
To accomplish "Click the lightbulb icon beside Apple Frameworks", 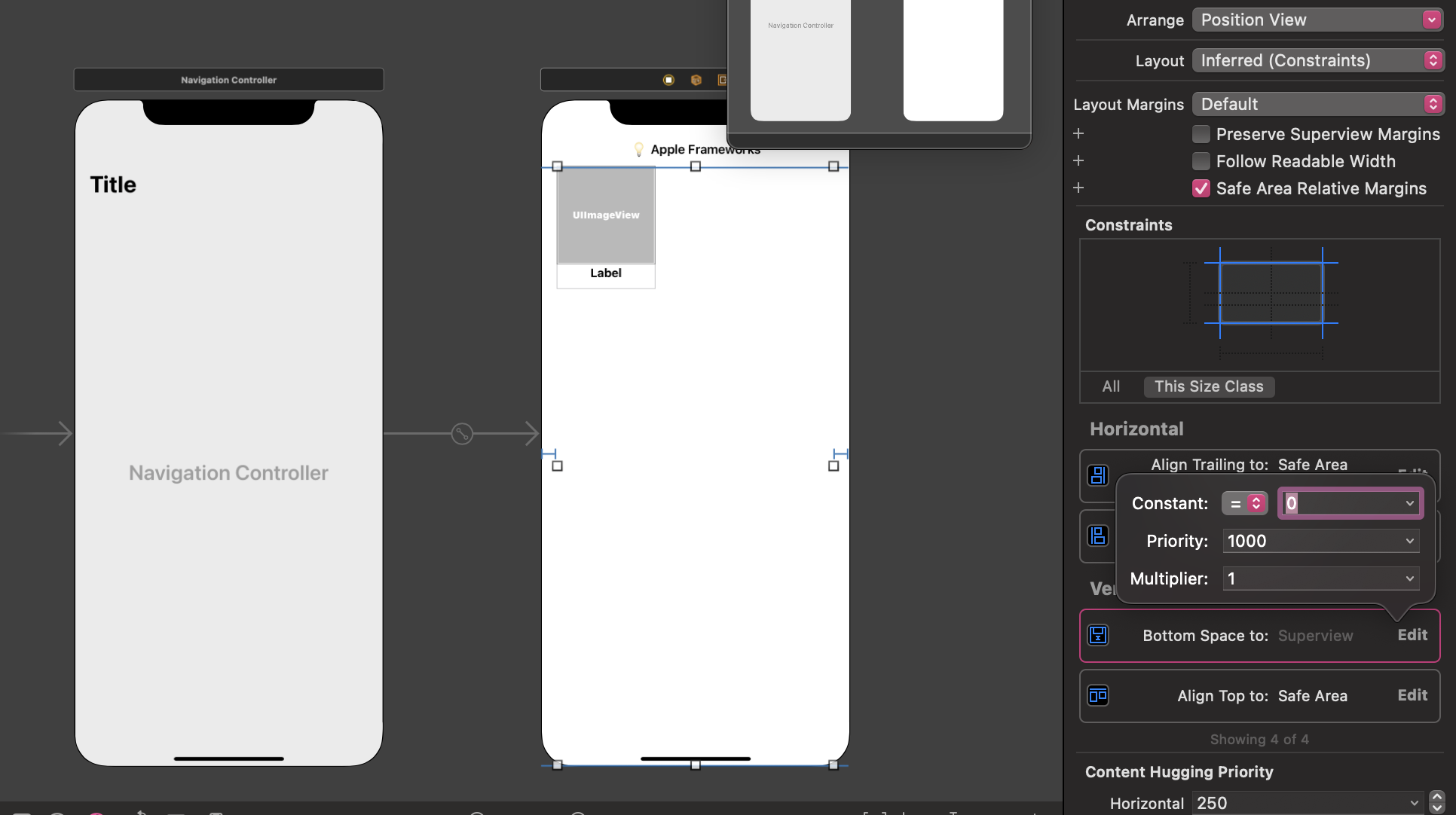I will point(639,149).
